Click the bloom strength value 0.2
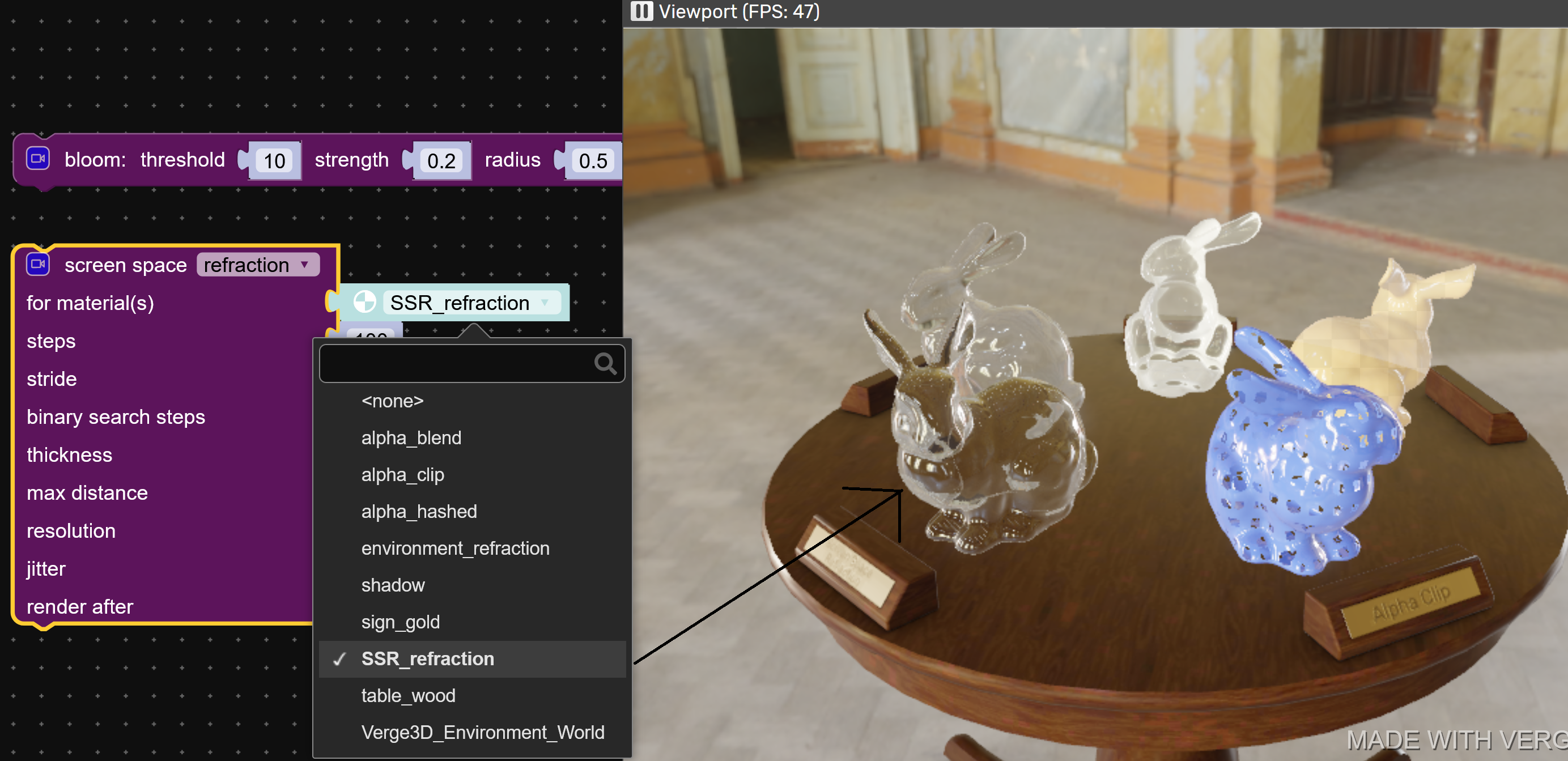The width and height of the screenshot is (1568, 761). (441, 161)
